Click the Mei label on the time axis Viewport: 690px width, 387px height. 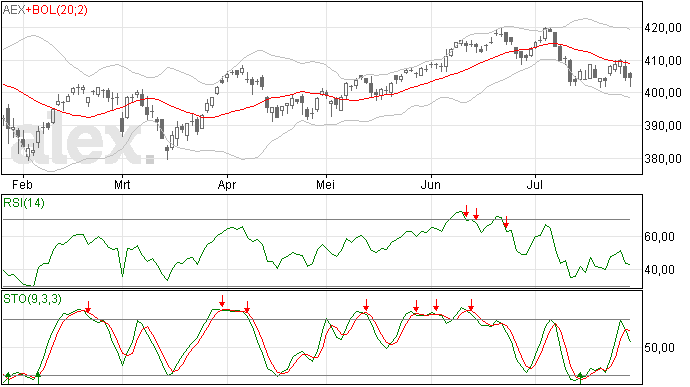point(325,184)
